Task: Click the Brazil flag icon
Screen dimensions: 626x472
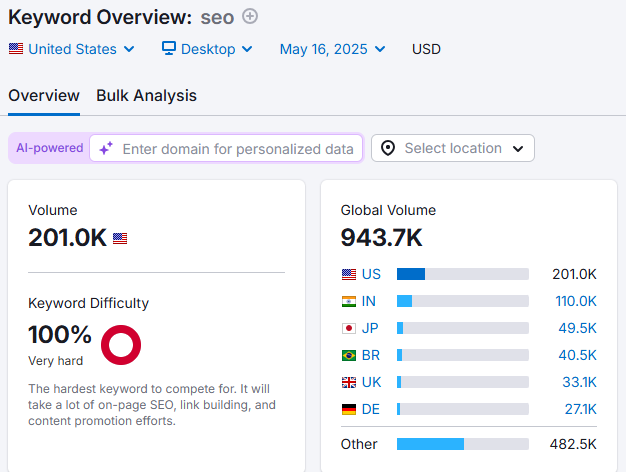Action: click(348, 355)
